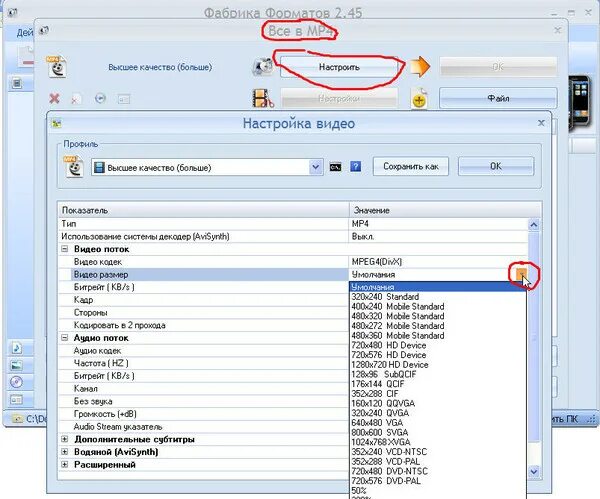Select 720x576 HD Device size

pyautogui.click(x=438, y=355)
